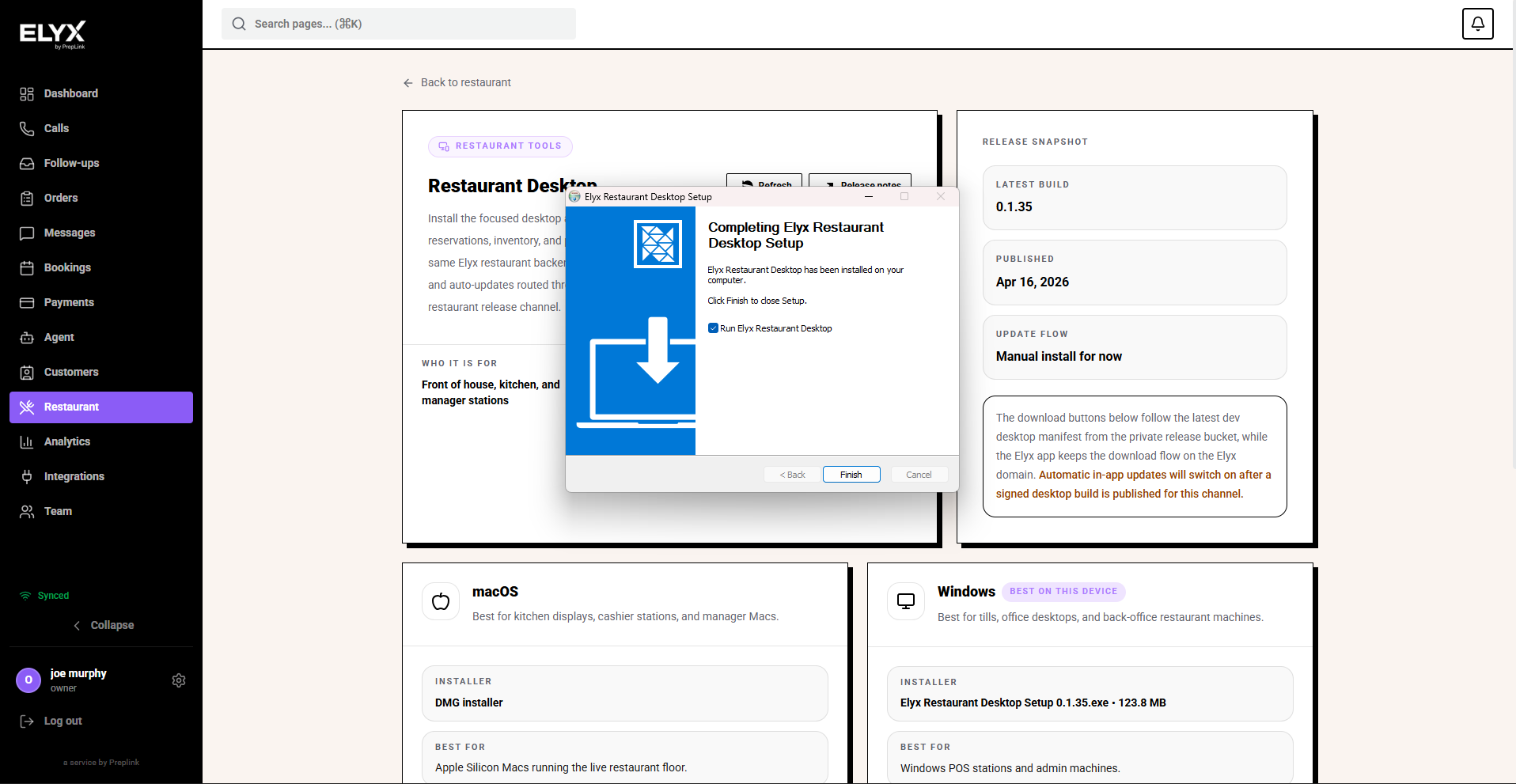Open the Analytics bar chart icon
This screenshot has height=784, width=1516.
pos(27,442)
